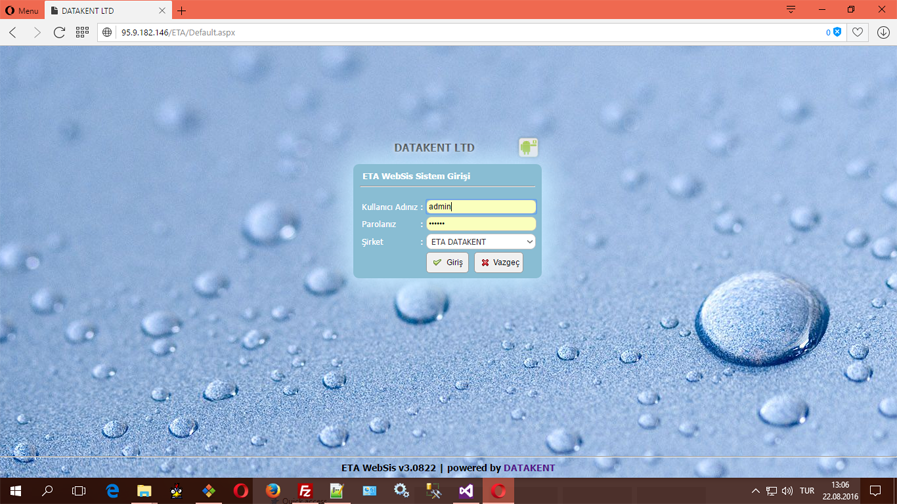Open the clock showing 13:06
The width and height of the screenshot is (897, 504).
pos(840,491)
